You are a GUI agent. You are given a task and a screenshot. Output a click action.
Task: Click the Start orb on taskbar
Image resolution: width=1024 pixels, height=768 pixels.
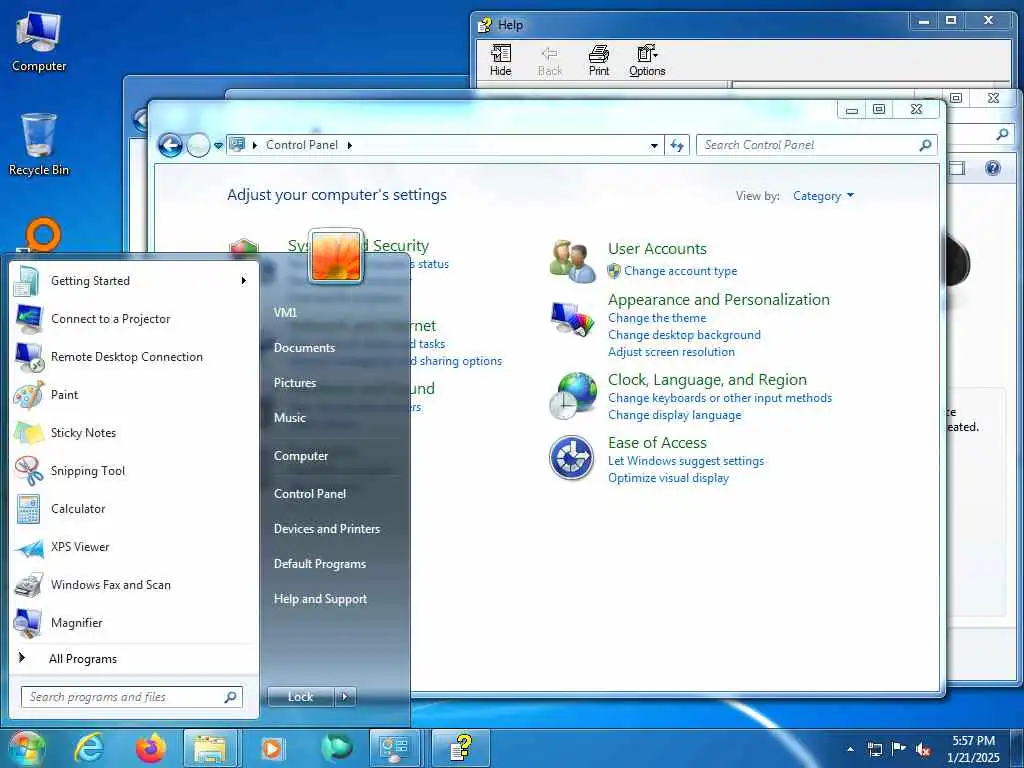point(25,748)
